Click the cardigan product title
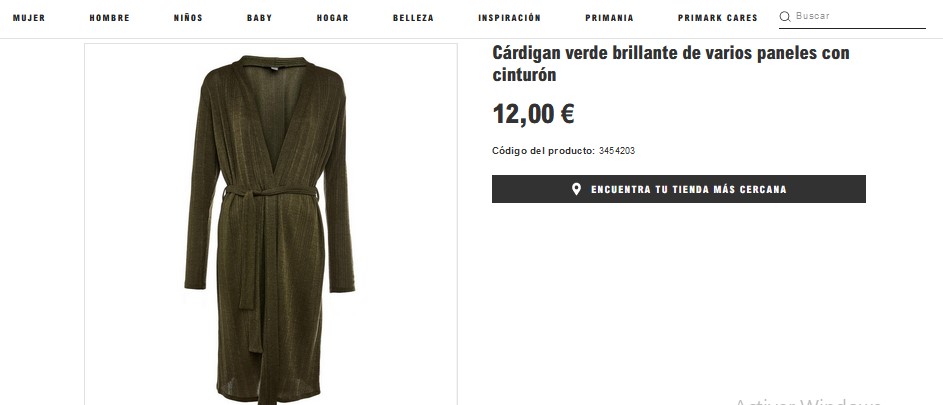 tap(671, 63)
